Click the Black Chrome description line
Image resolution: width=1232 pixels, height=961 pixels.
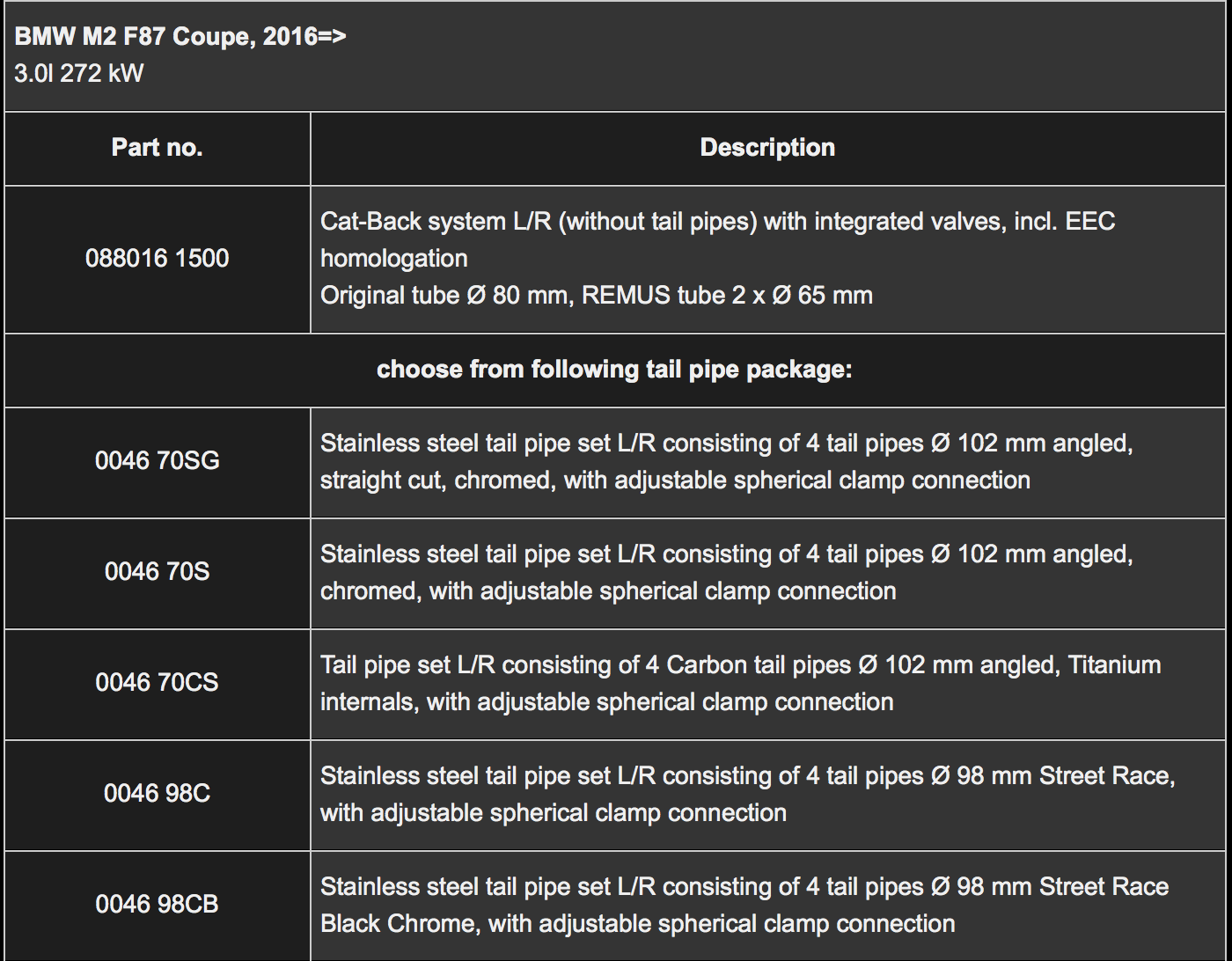[x=637, y=924]
